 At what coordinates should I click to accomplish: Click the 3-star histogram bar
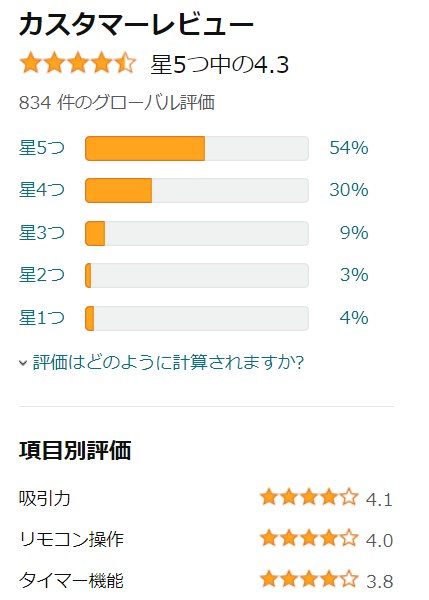197,233
